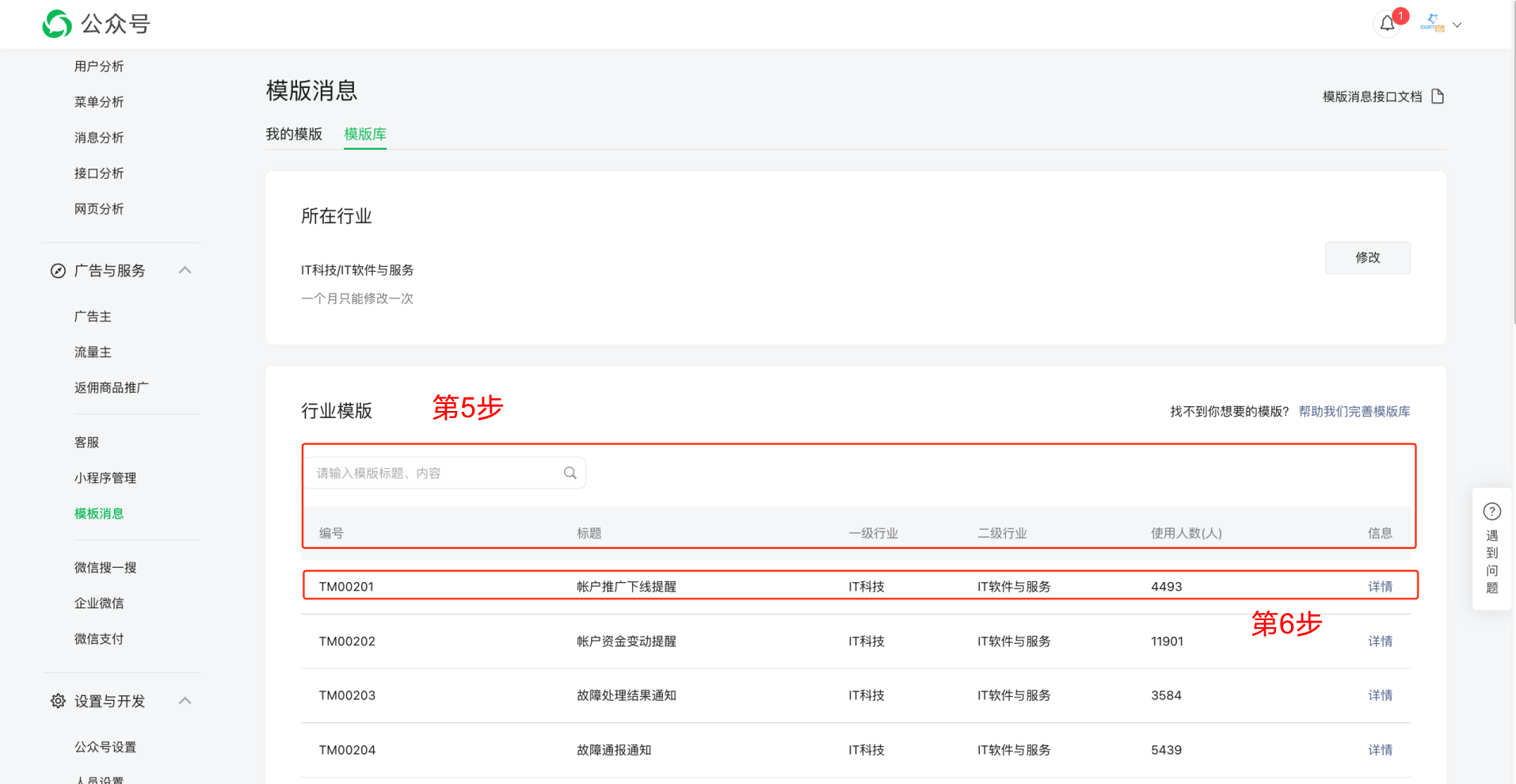This screenshot has width=1516, height=784.
Task: Go to 微信支付 in the sidebar
Action: (99, 638)
